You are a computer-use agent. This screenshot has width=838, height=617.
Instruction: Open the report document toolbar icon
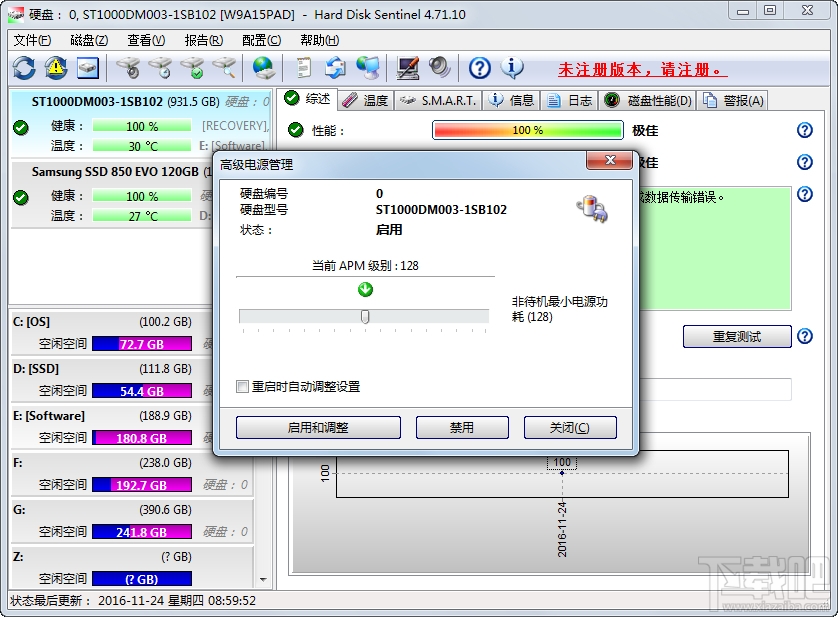point(305,67)
